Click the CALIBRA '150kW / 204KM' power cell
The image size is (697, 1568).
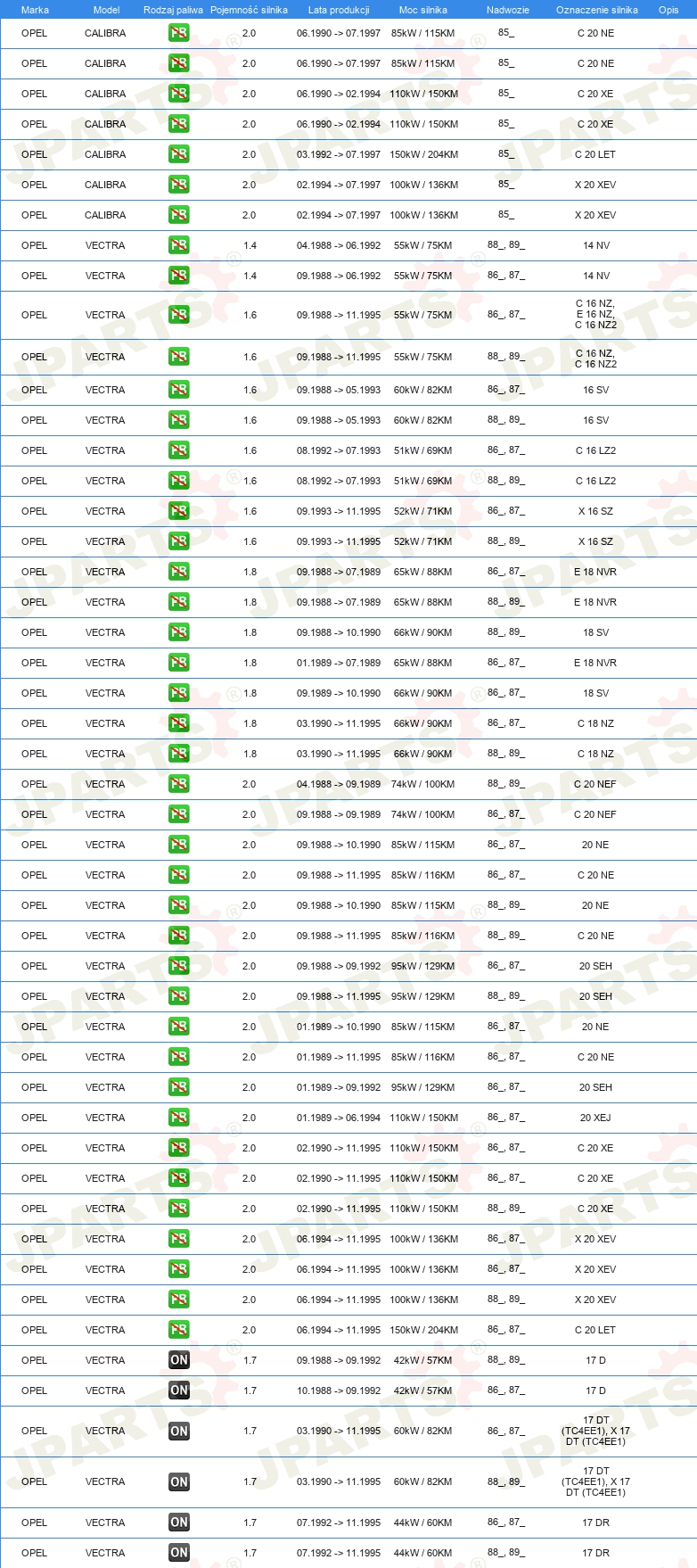coord(423,154)
